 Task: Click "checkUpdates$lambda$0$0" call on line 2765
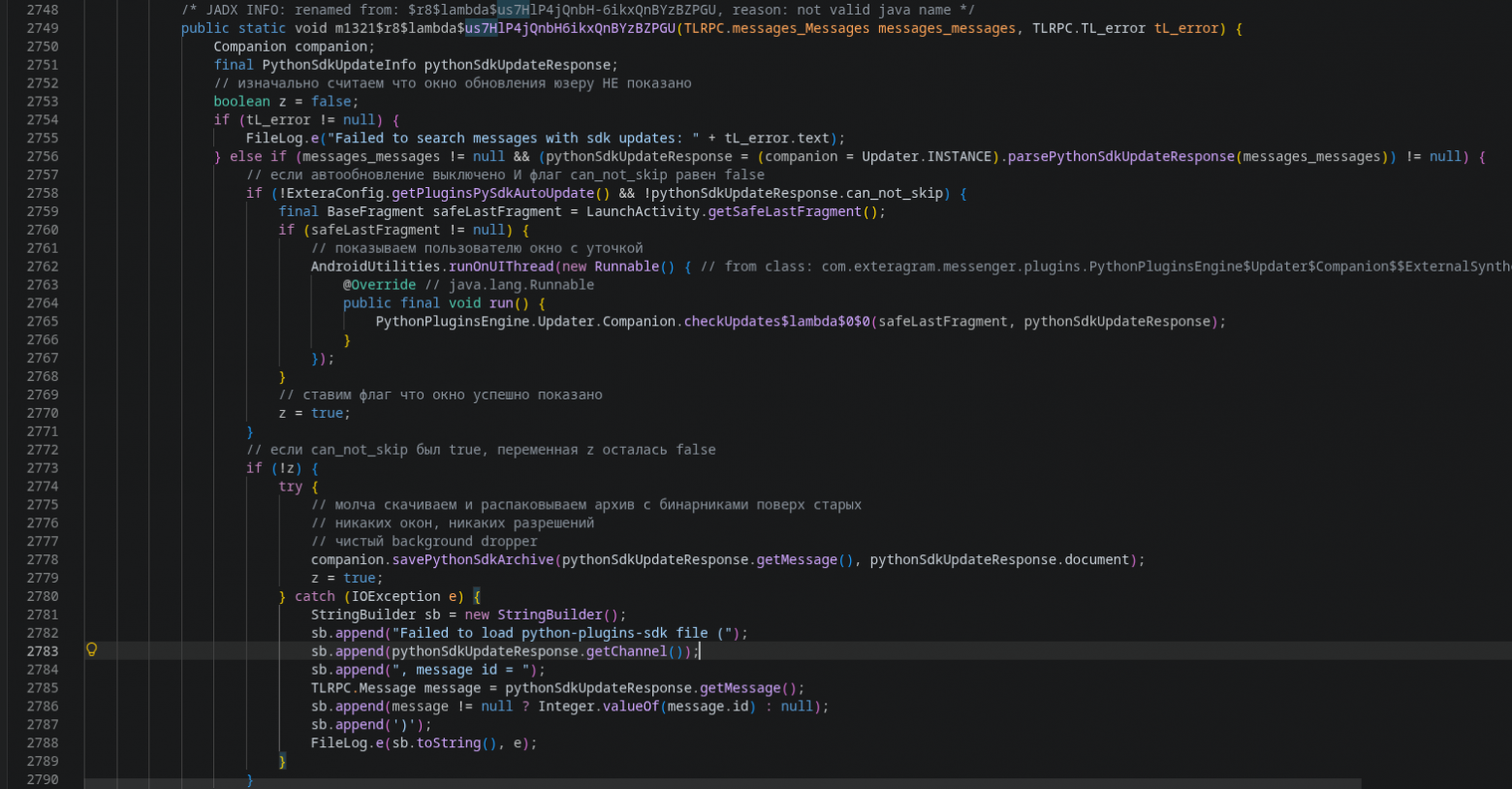(776, 322)
